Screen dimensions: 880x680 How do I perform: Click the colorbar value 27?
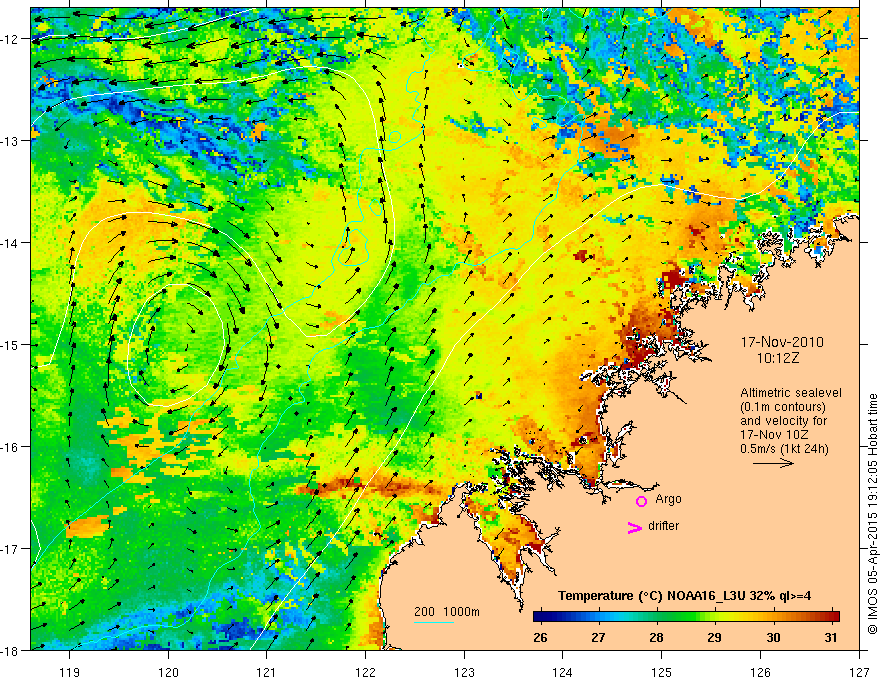(x=598, y=637)
